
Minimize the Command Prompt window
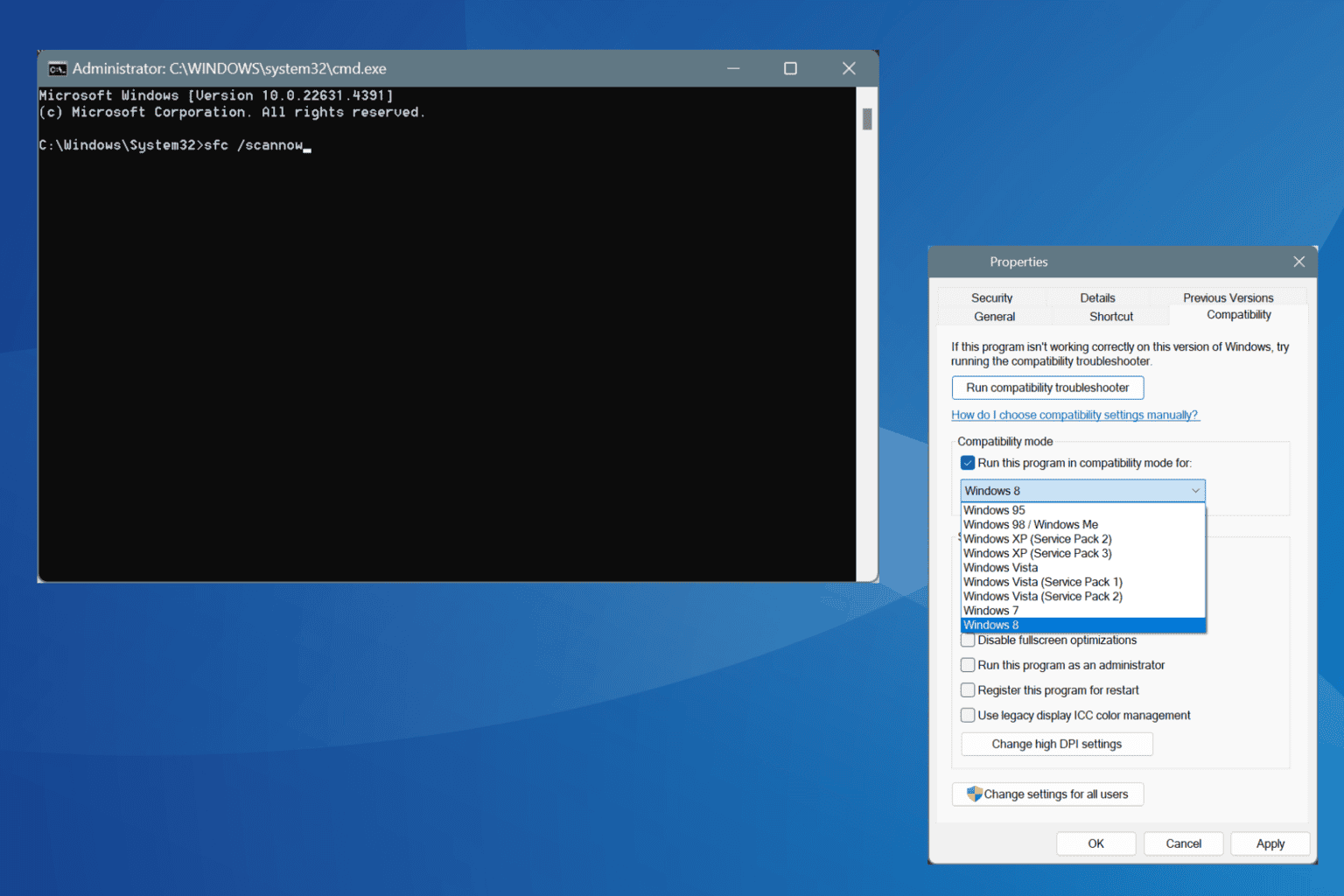coord(733,68)
